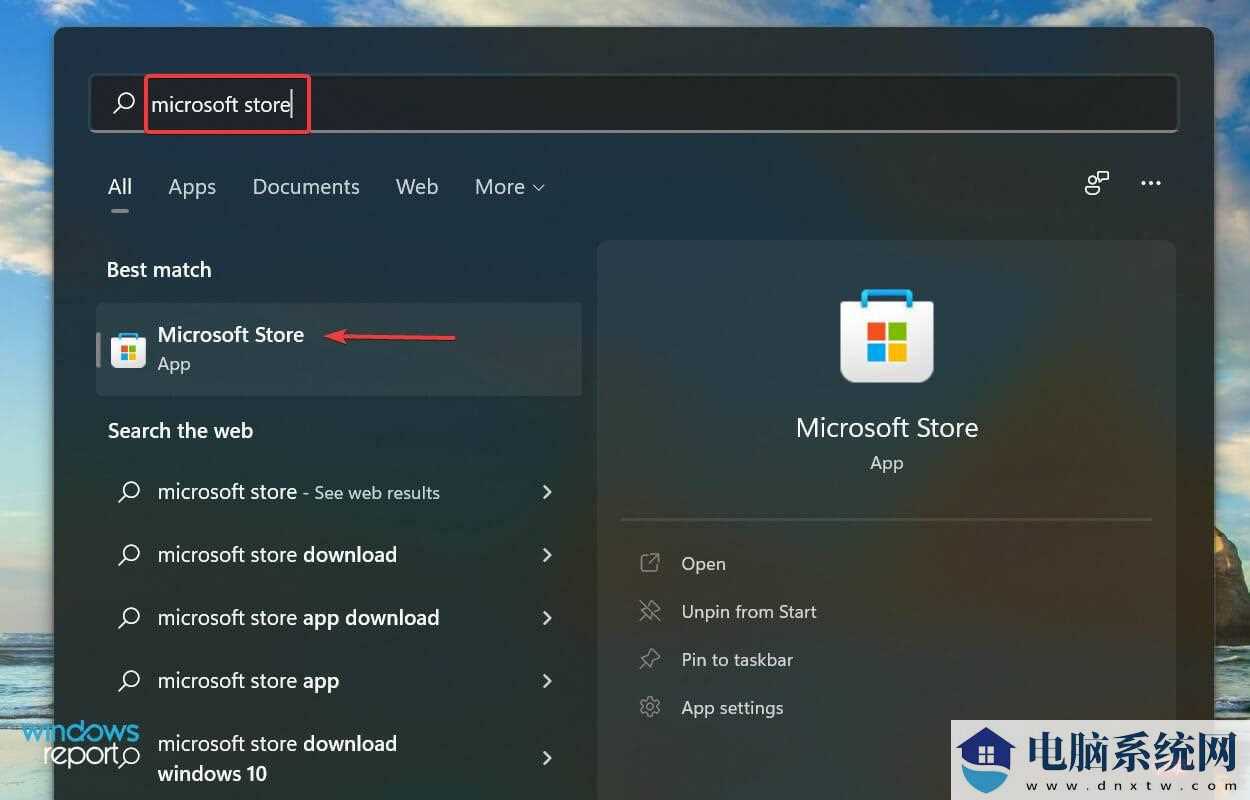This screenshot has height=800, width=1250.
Task: Open the ellipsis options menu
Action: click(1150, 183)
